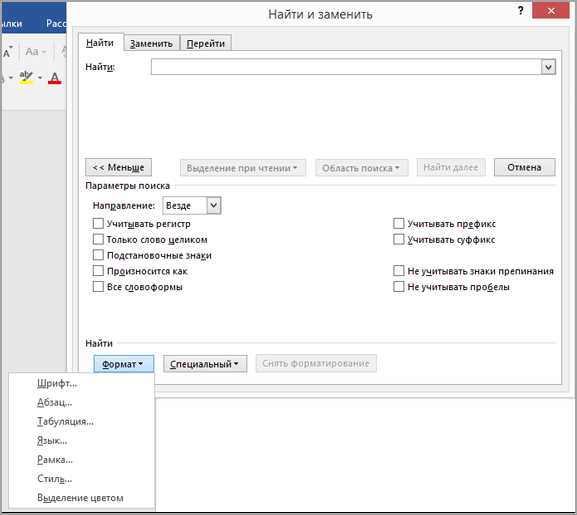Click the red font color icon
577x515 pixels.
tap(54, 78)
